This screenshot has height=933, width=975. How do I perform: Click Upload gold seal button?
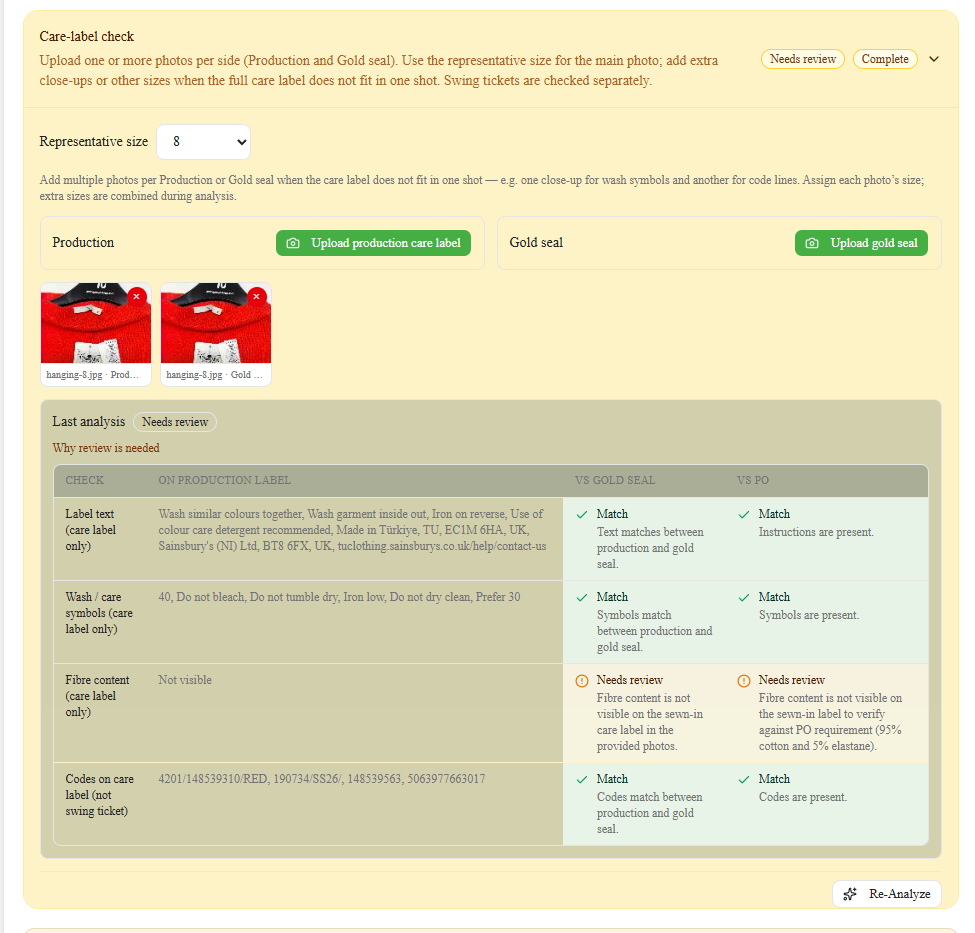[x=861, y=243]
